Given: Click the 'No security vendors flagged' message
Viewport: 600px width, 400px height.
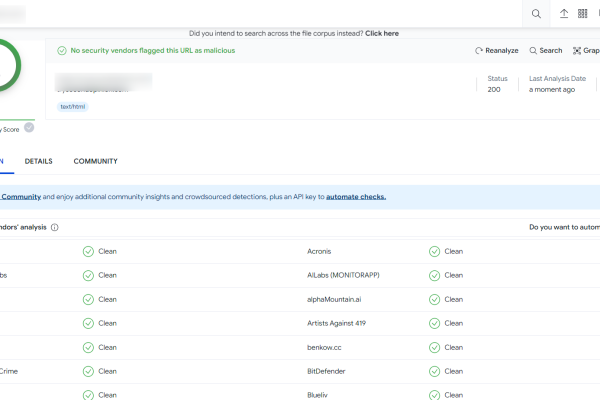Looking at the screenshot, I should pyautogui.click(x=153, y=51).
